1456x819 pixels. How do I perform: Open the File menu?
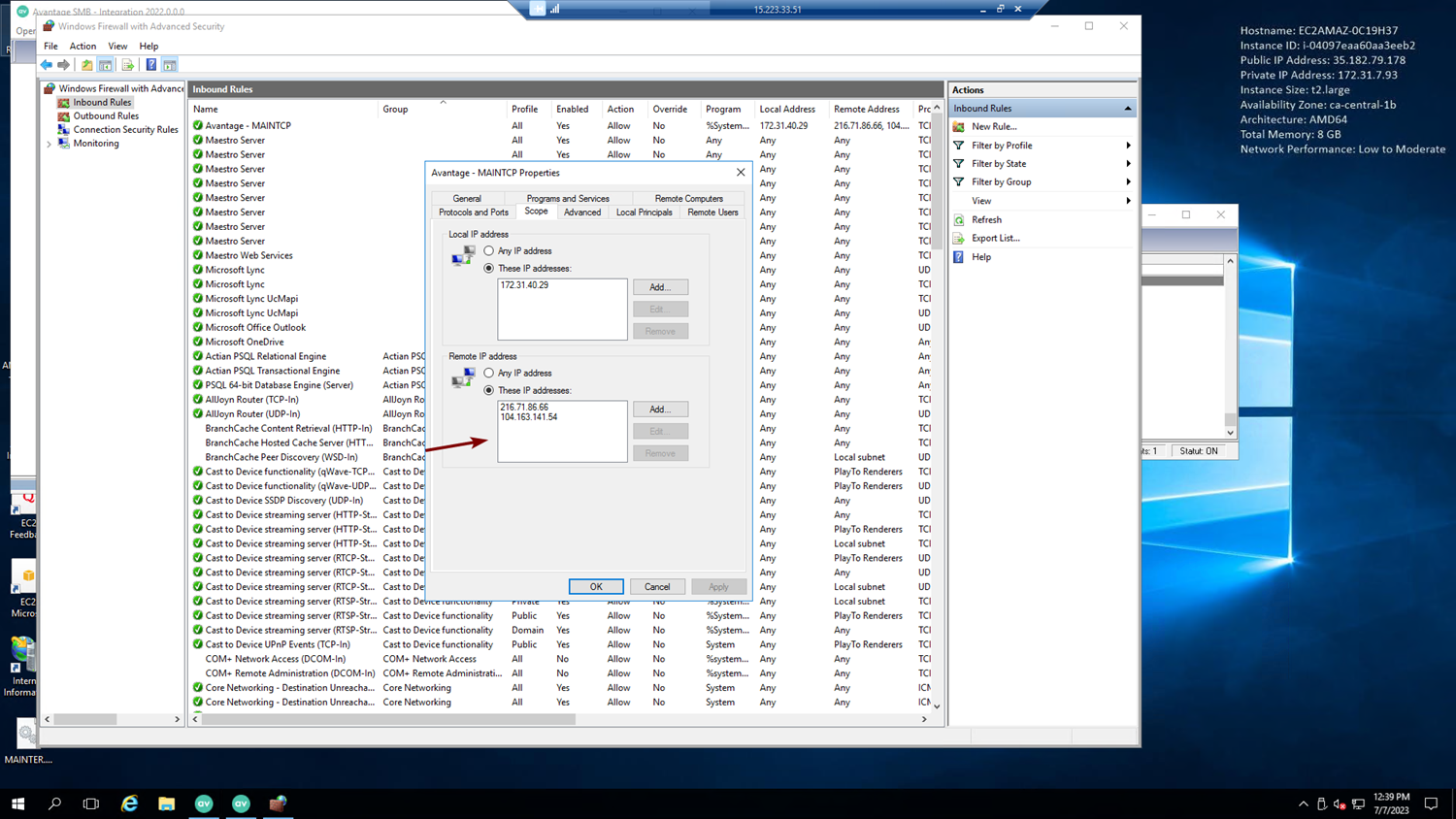(x=50, y=46)
